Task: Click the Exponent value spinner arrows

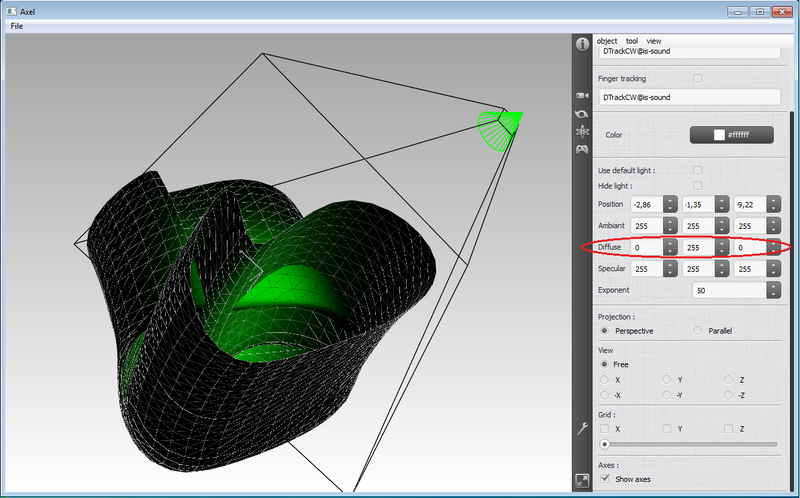Action: (773, 290)
